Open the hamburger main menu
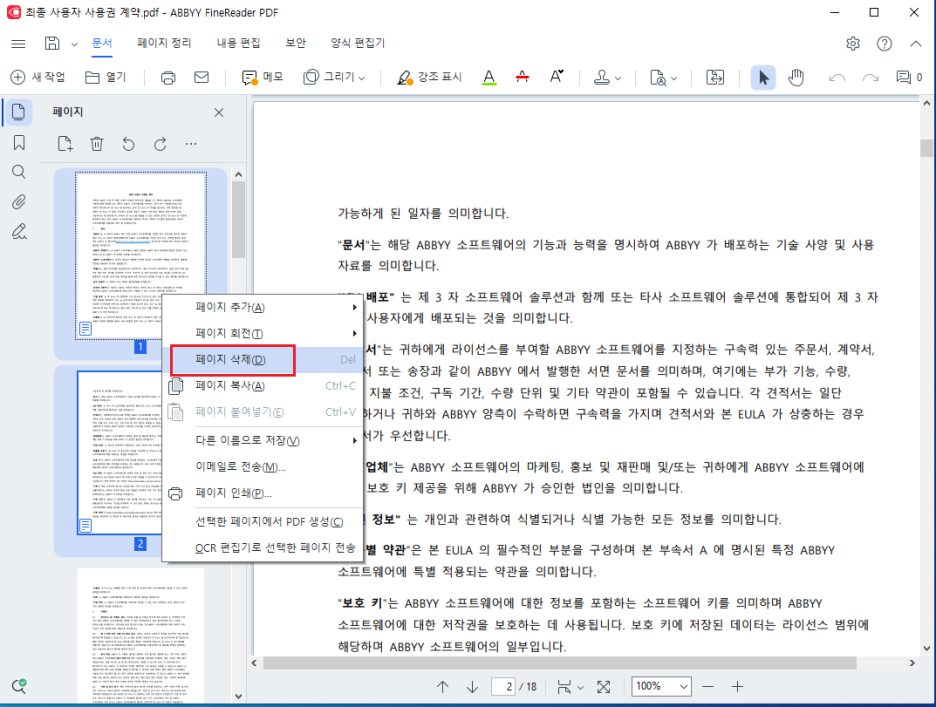This screenshot has width=936, height=707. click(x=19, y=44)
